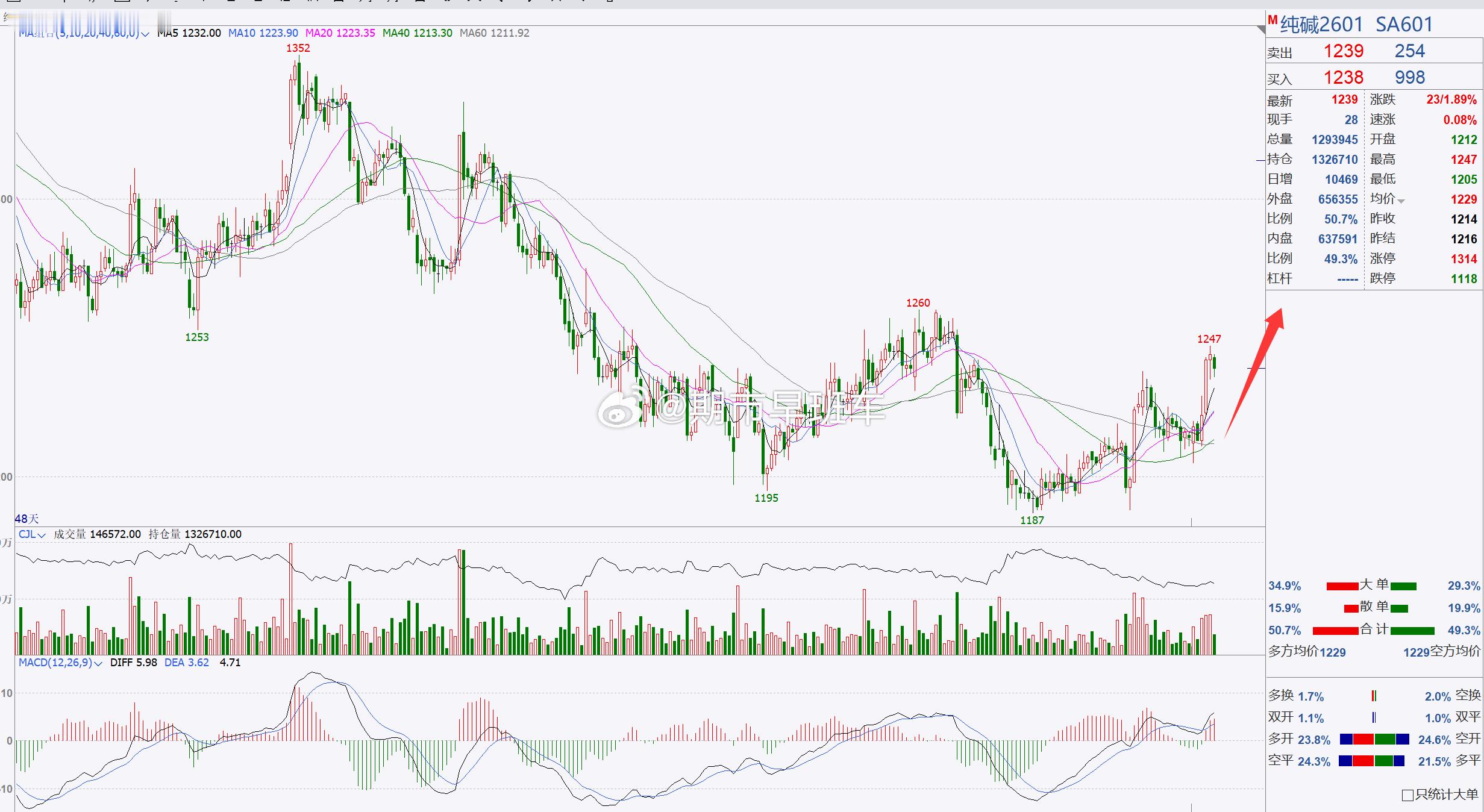
Task: Click the 1247 recent high label
Action: click(1209, 339)
